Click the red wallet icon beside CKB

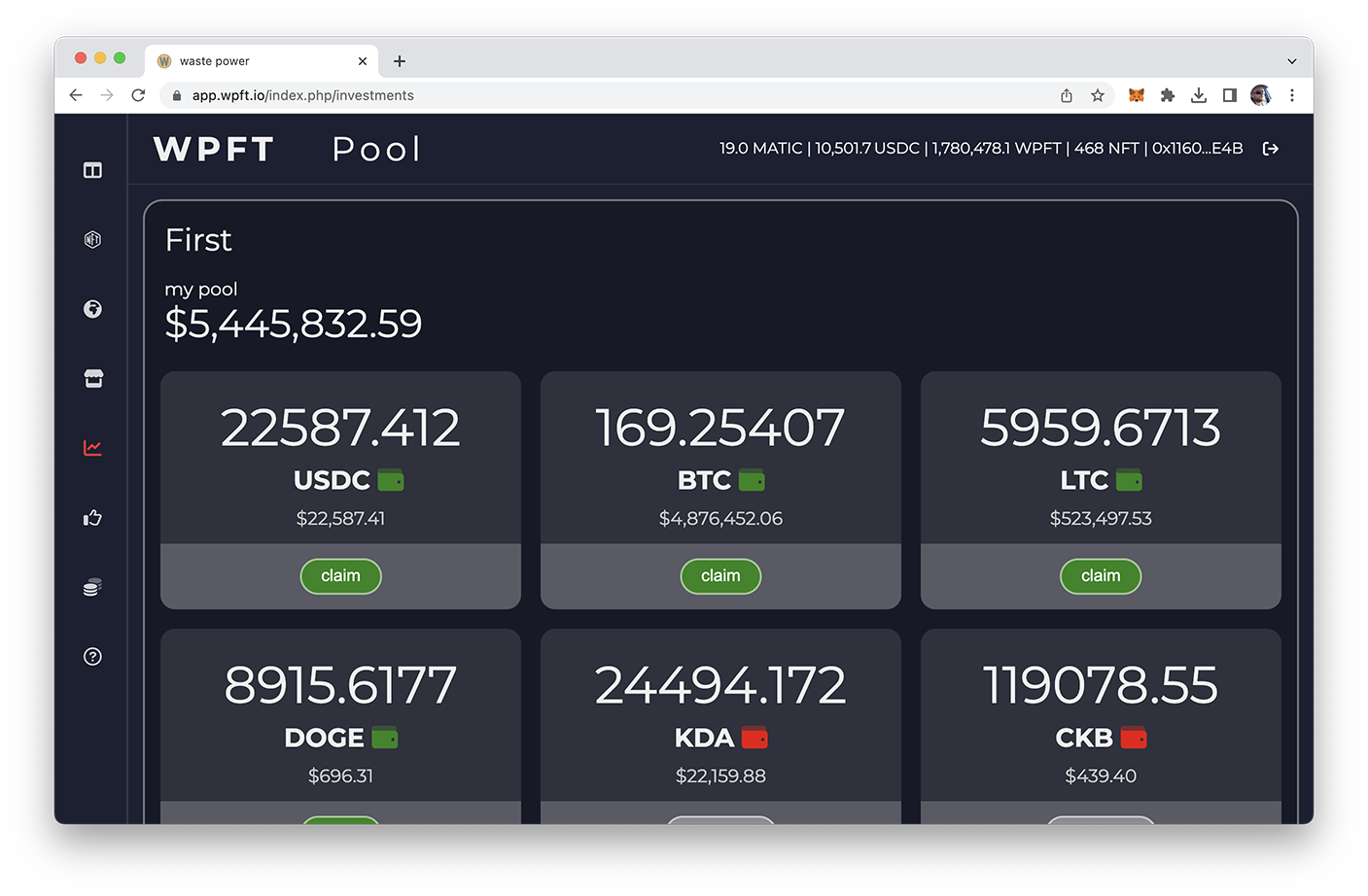click(x=1134, y=738)
